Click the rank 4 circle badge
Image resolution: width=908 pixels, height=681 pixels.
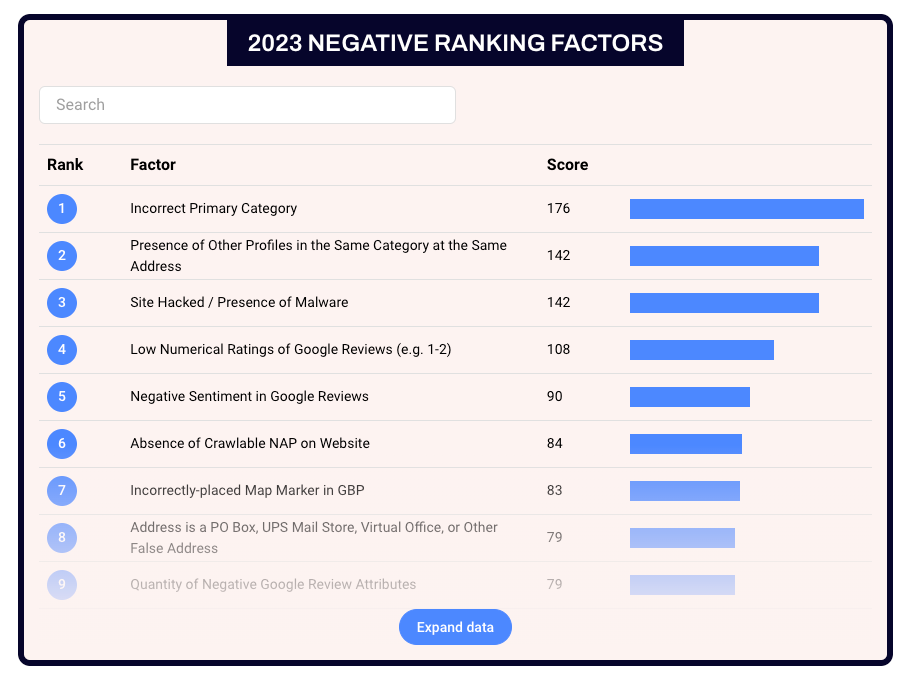tap(62, 350)
